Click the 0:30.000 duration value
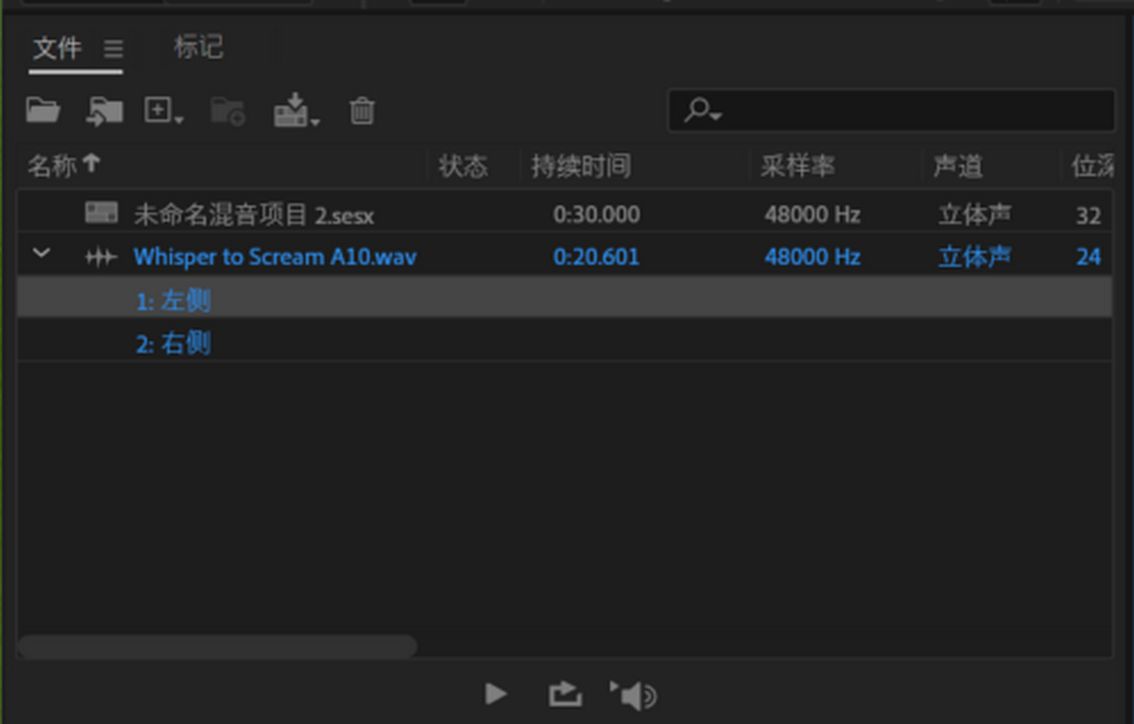 (596, 215)
